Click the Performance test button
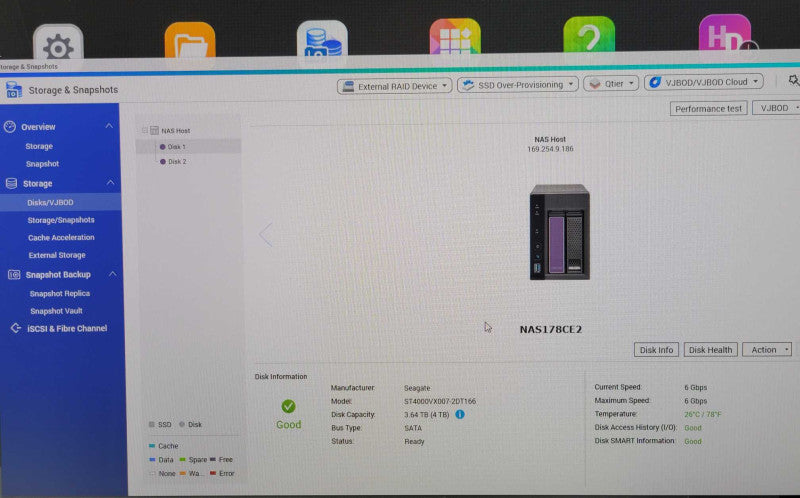The width and height of the screenshot is (800, 498). [x=709, y=109]
